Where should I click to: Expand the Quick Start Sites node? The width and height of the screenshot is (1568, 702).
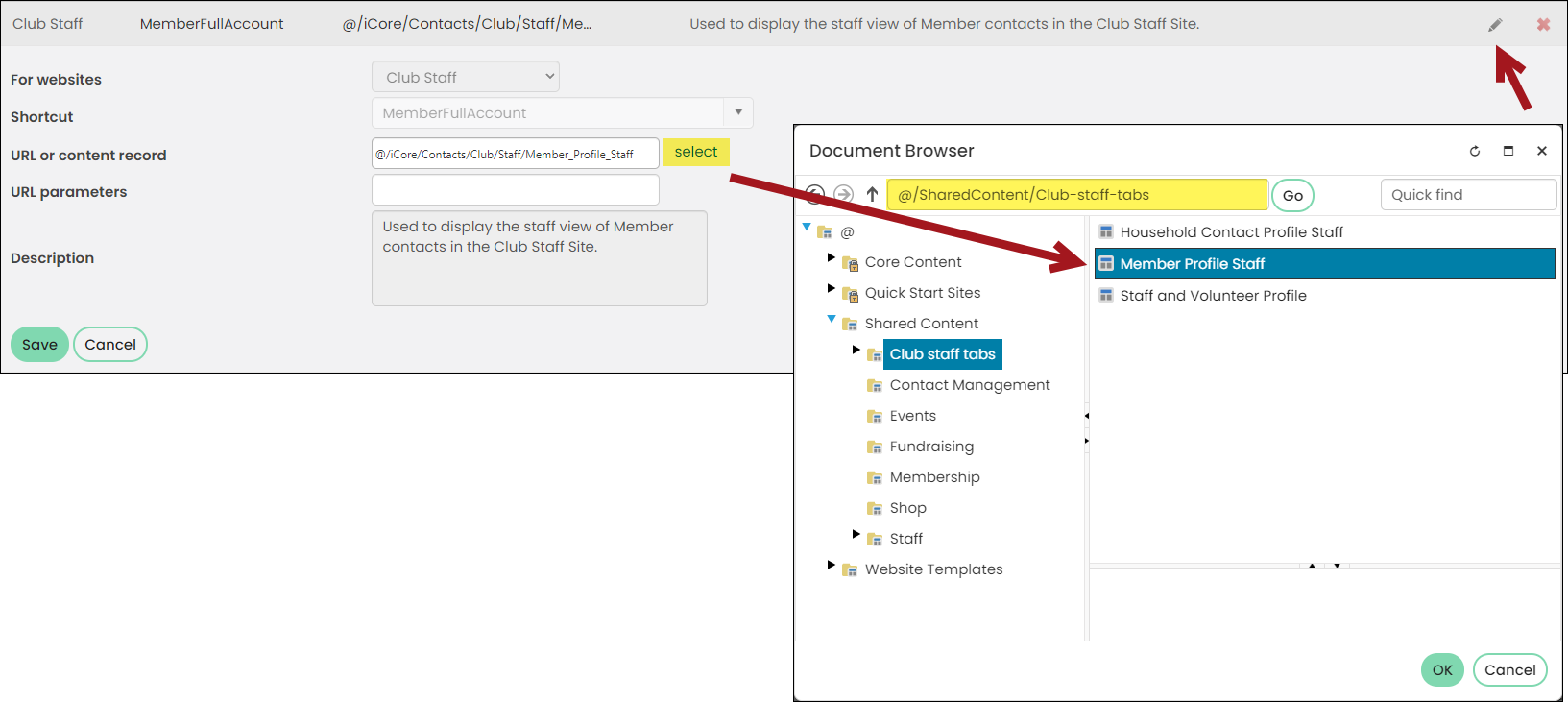click(832, 288)
